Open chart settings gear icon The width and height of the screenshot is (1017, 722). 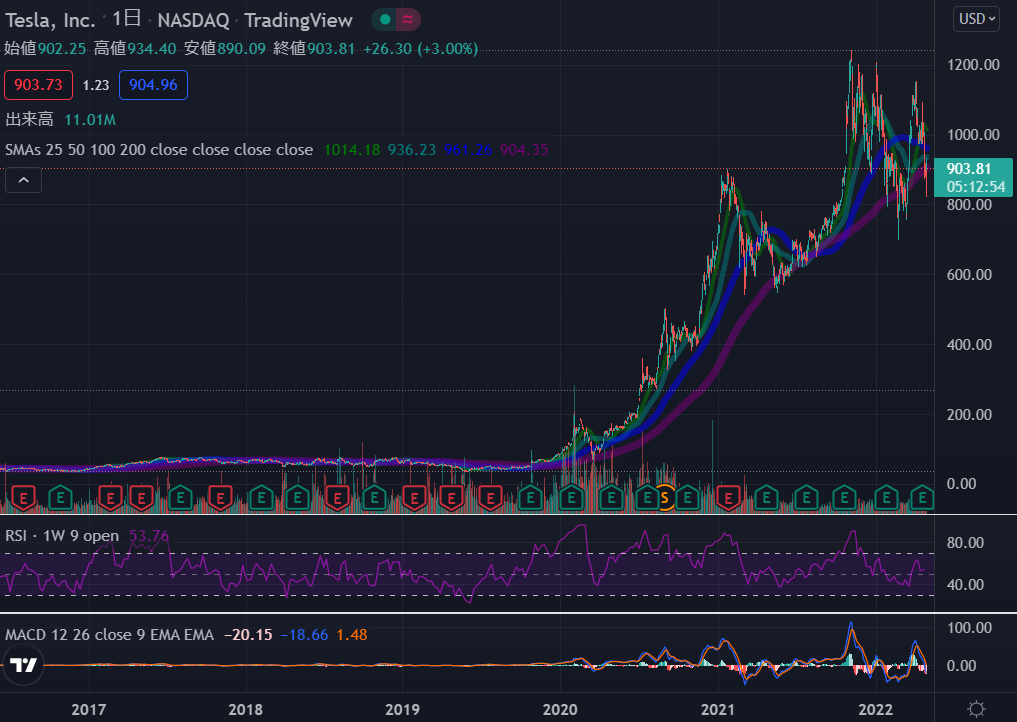click(x=976, y=708)
